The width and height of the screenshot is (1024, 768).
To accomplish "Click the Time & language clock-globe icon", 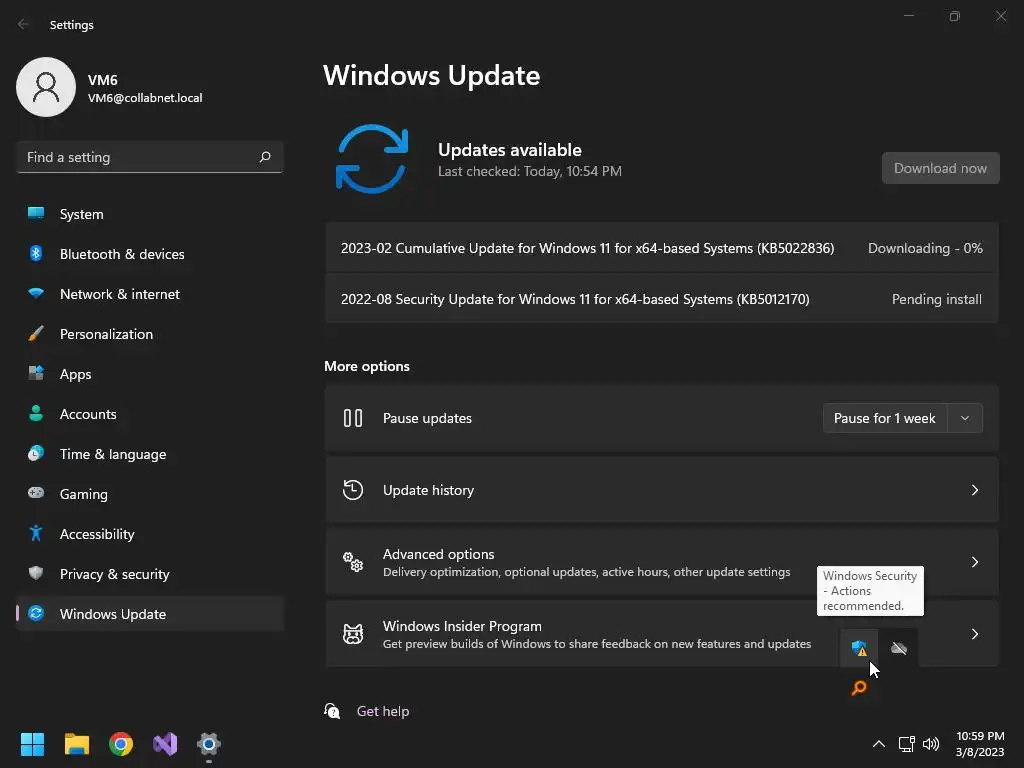I will coord(36,453).
